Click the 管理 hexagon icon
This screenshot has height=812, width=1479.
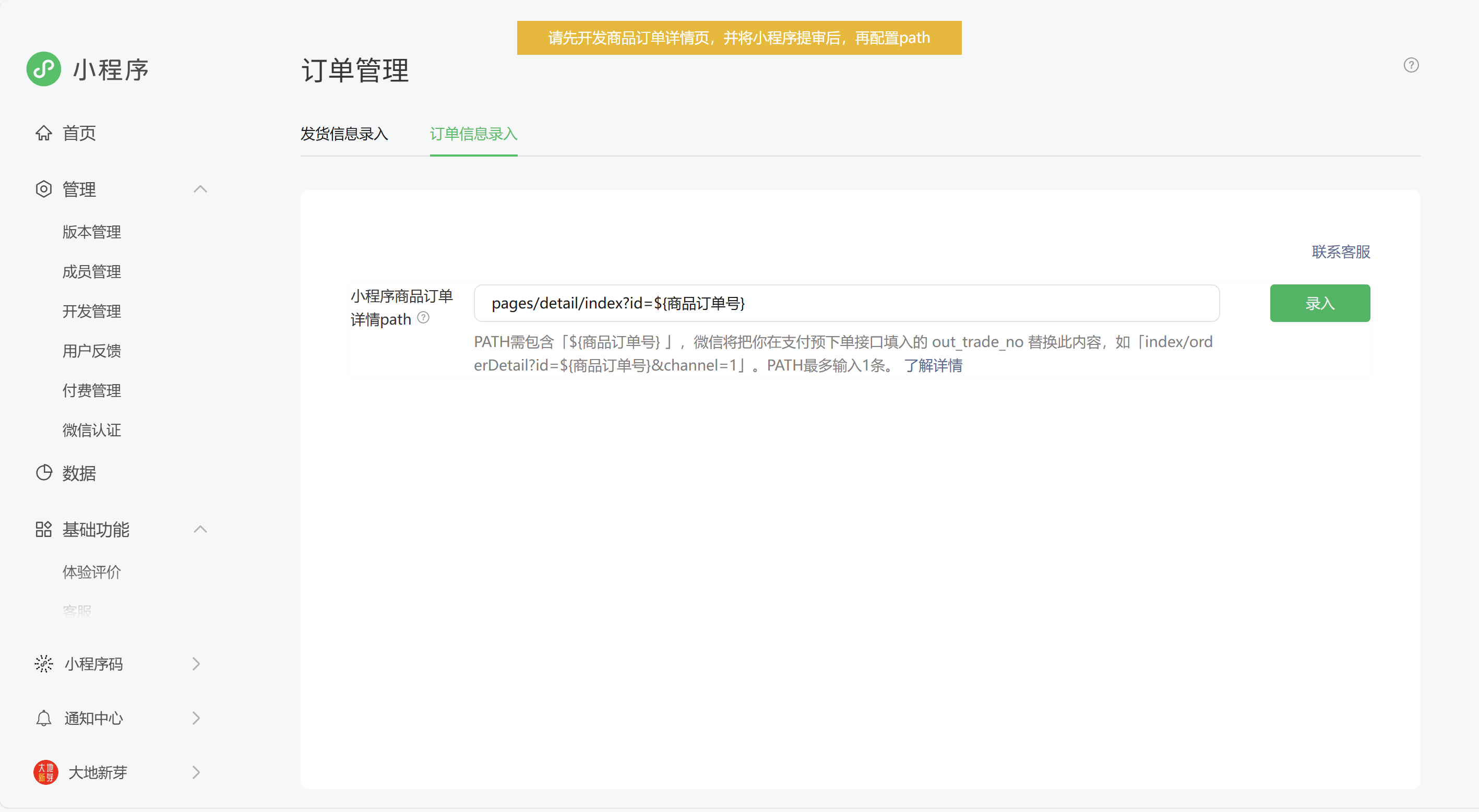(44, 189)
